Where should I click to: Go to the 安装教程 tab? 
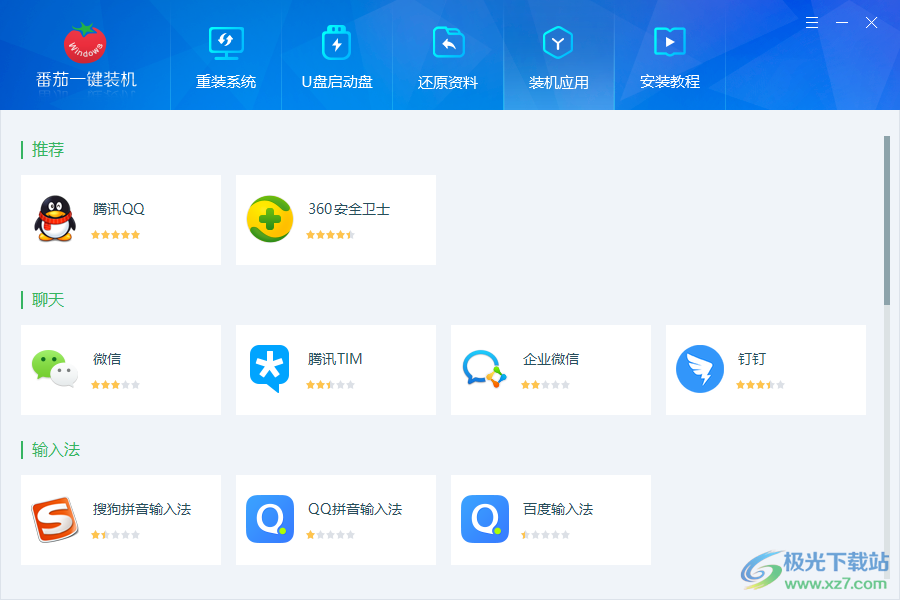pos(670,56)
